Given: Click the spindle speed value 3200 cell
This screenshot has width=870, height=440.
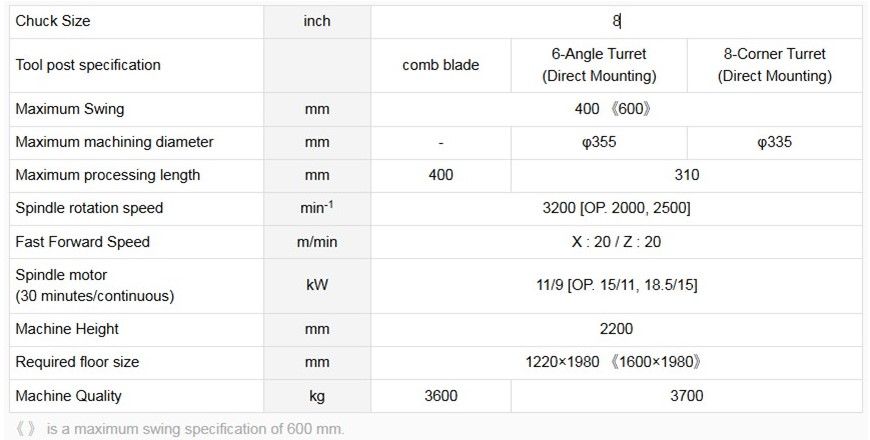Looking at the screenshot, I should point(613,208).
